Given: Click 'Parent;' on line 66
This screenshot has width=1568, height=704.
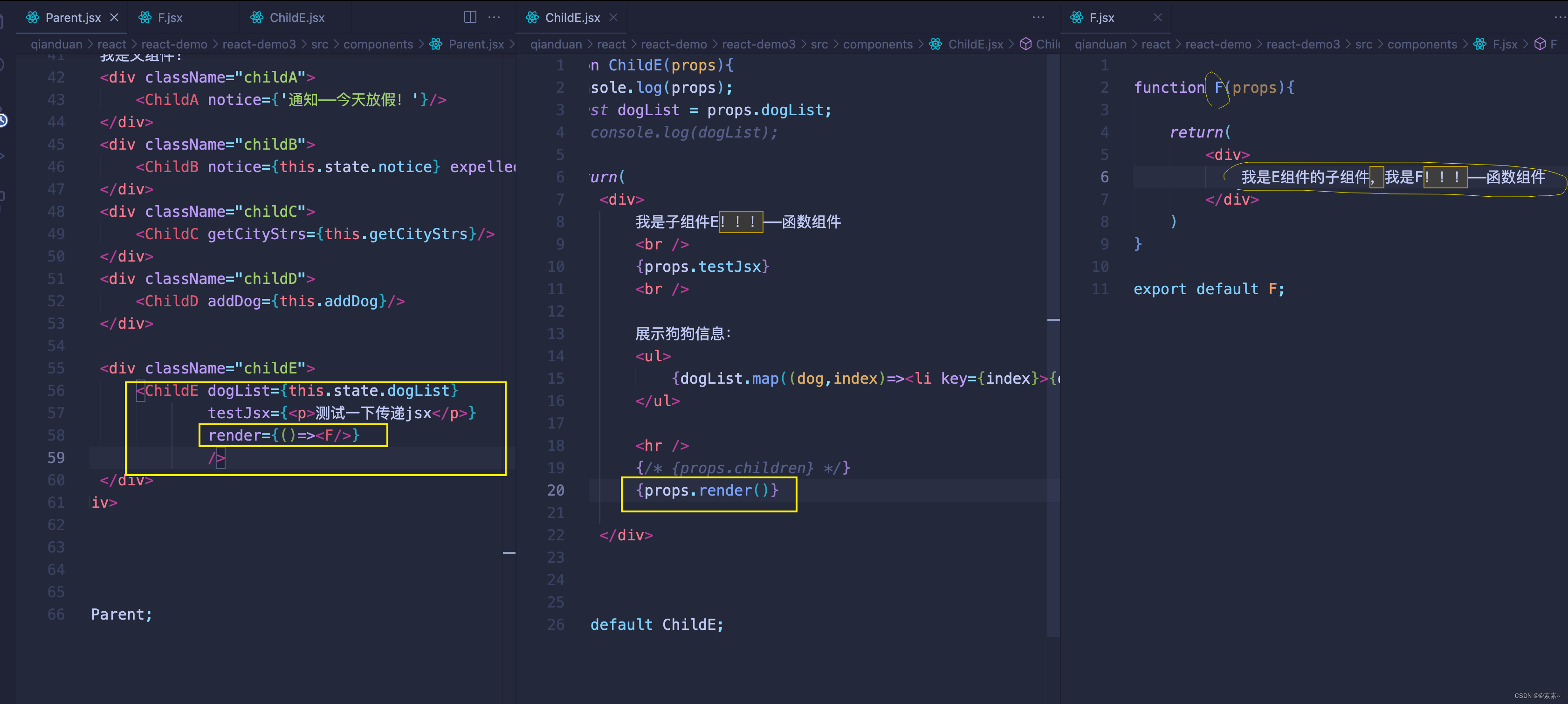Looking at the screenshot, I should coord(122,614).
